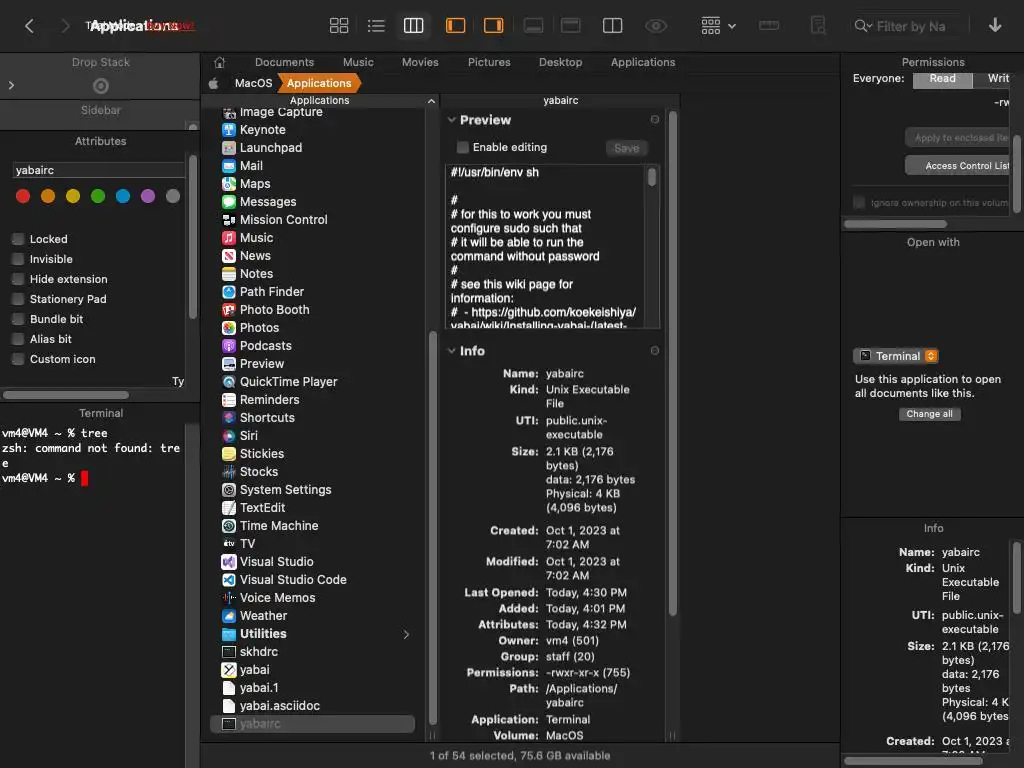The height and width of the screenshot is (768, 1024).
Task: Click the Apple logo in path bar
Action: pos(214,84)
